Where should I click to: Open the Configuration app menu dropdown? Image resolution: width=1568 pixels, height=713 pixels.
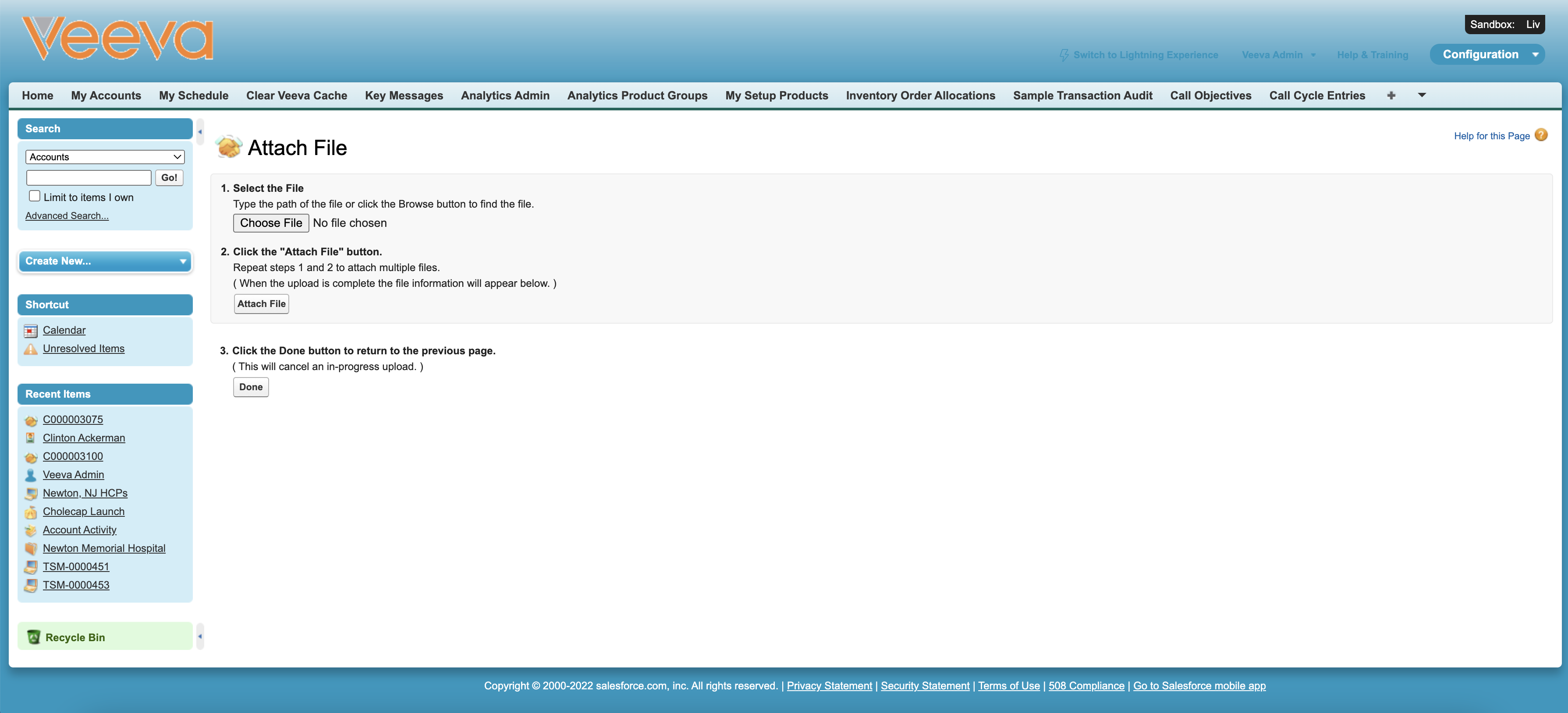1535,55
